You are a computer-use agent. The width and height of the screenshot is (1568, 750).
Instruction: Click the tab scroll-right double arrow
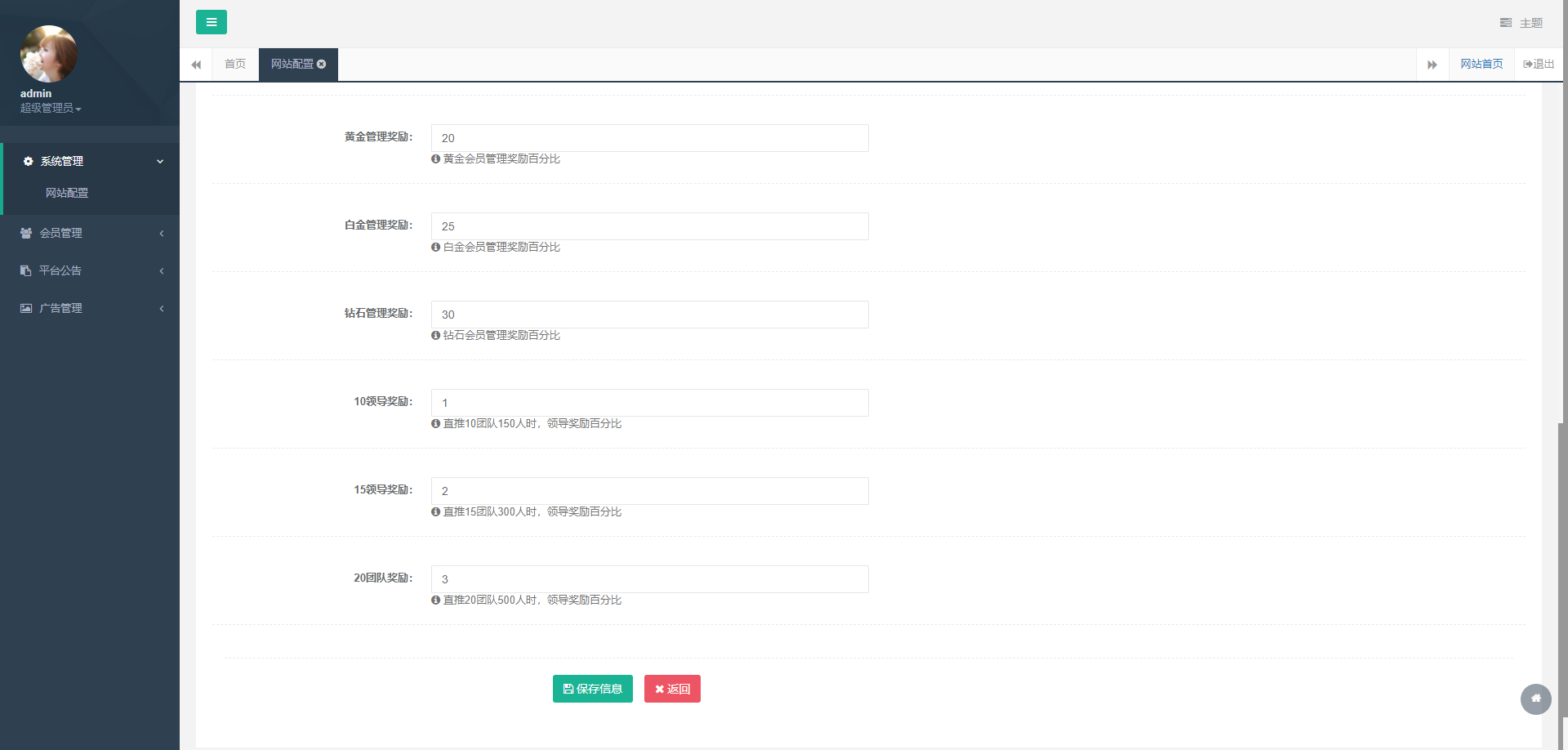[1432, 65]
